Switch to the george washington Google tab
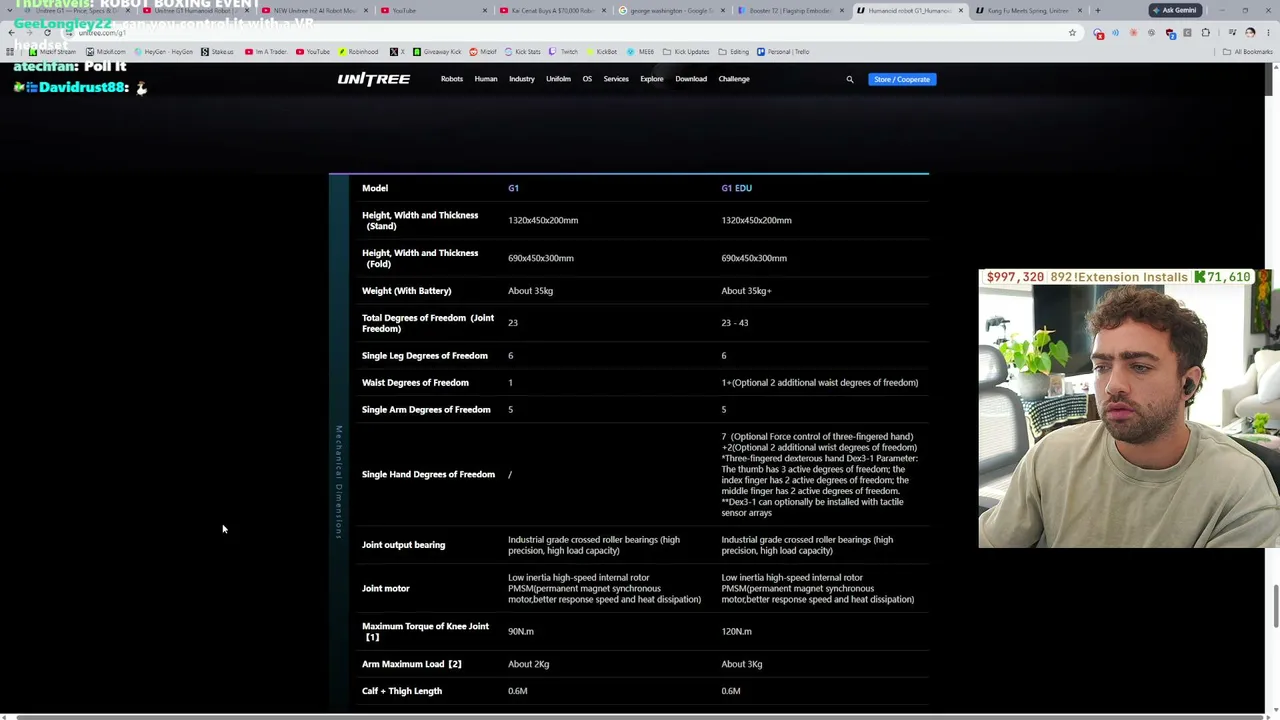 pyautogui.click(x=671, y=10)
